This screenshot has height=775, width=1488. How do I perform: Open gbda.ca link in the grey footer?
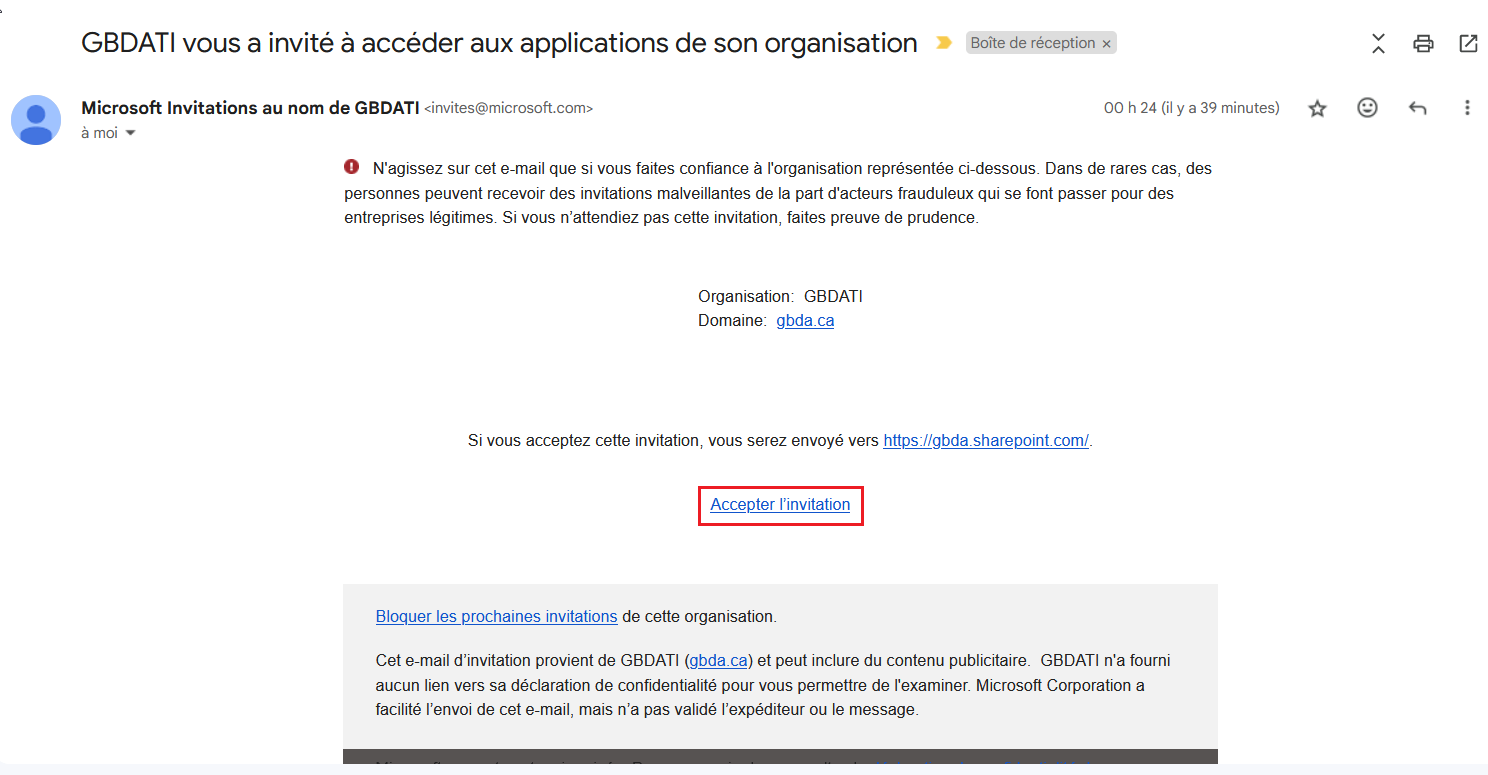pos(719,661)
